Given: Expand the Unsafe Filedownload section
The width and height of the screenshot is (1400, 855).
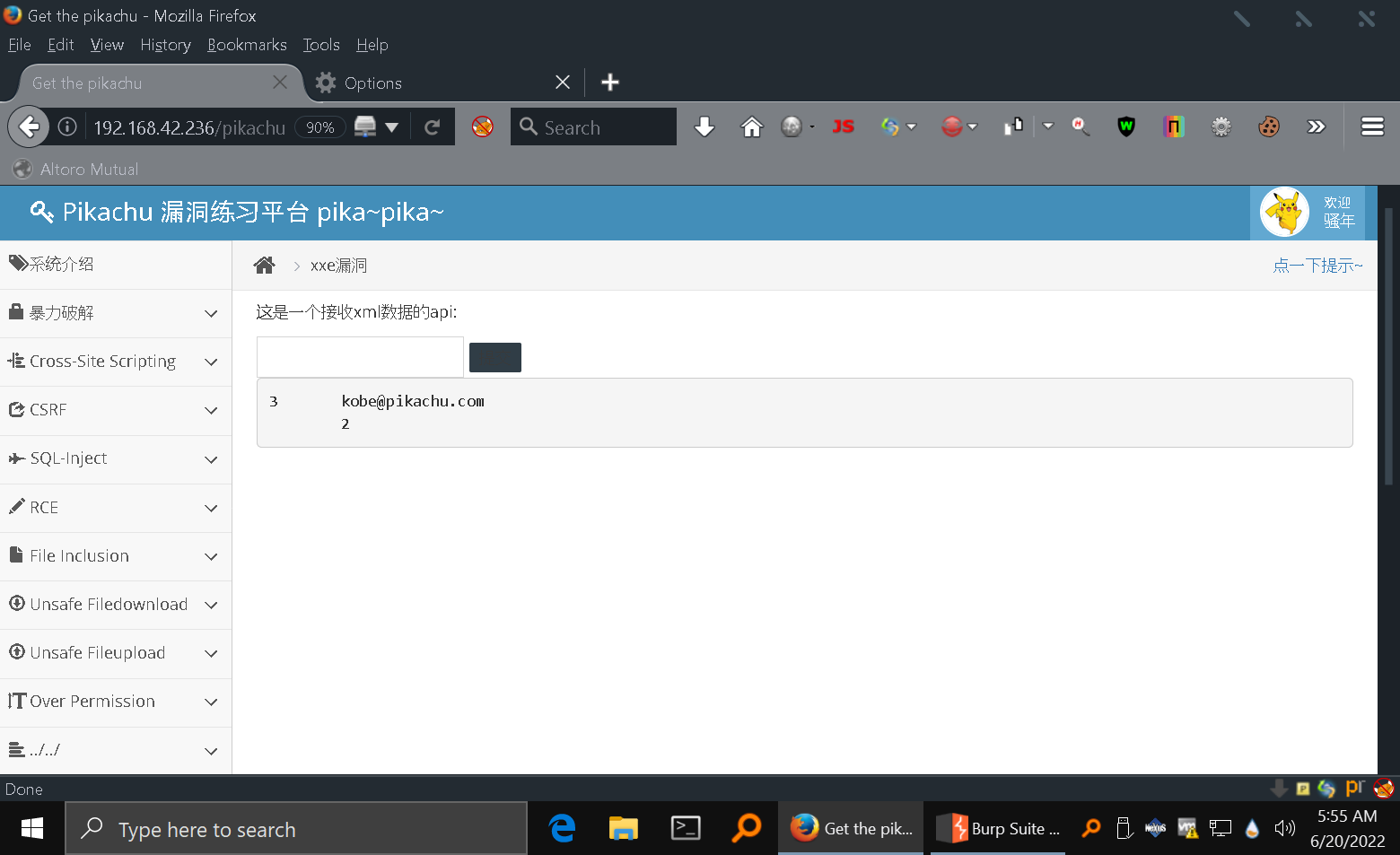Looking at the screenshot, I should pyautogui.click(x=116, y=605).
